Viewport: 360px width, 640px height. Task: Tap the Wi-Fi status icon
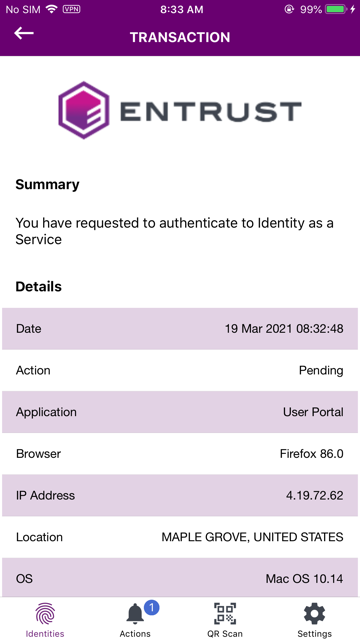(51, 9)
